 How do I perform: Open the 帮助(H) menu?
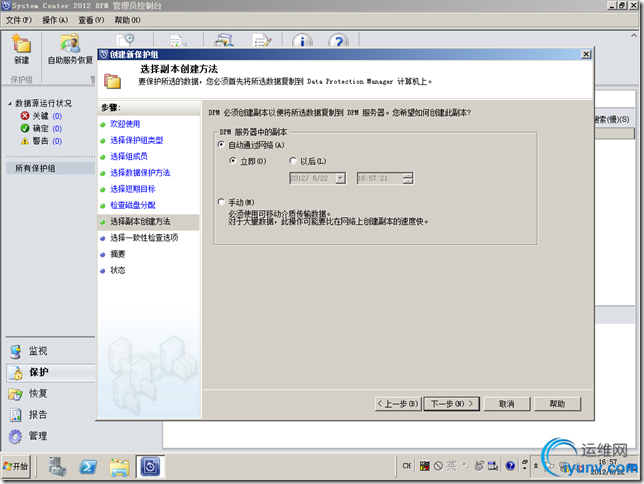127,20
